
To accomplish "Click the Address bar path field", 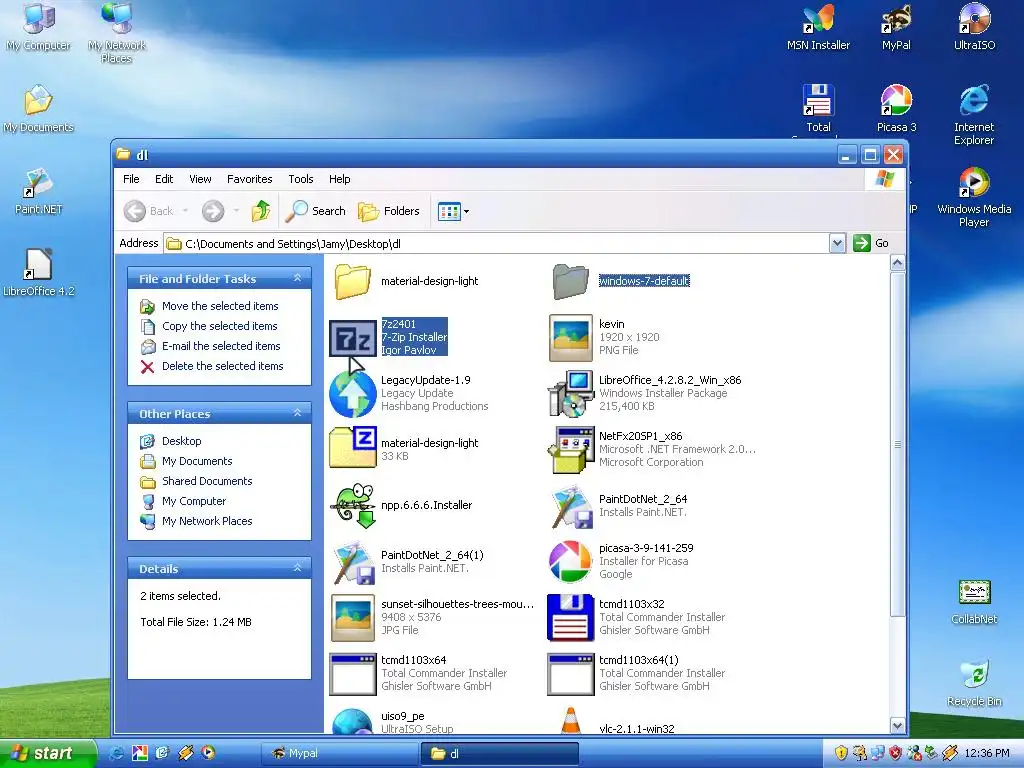I will coord(496,244).
